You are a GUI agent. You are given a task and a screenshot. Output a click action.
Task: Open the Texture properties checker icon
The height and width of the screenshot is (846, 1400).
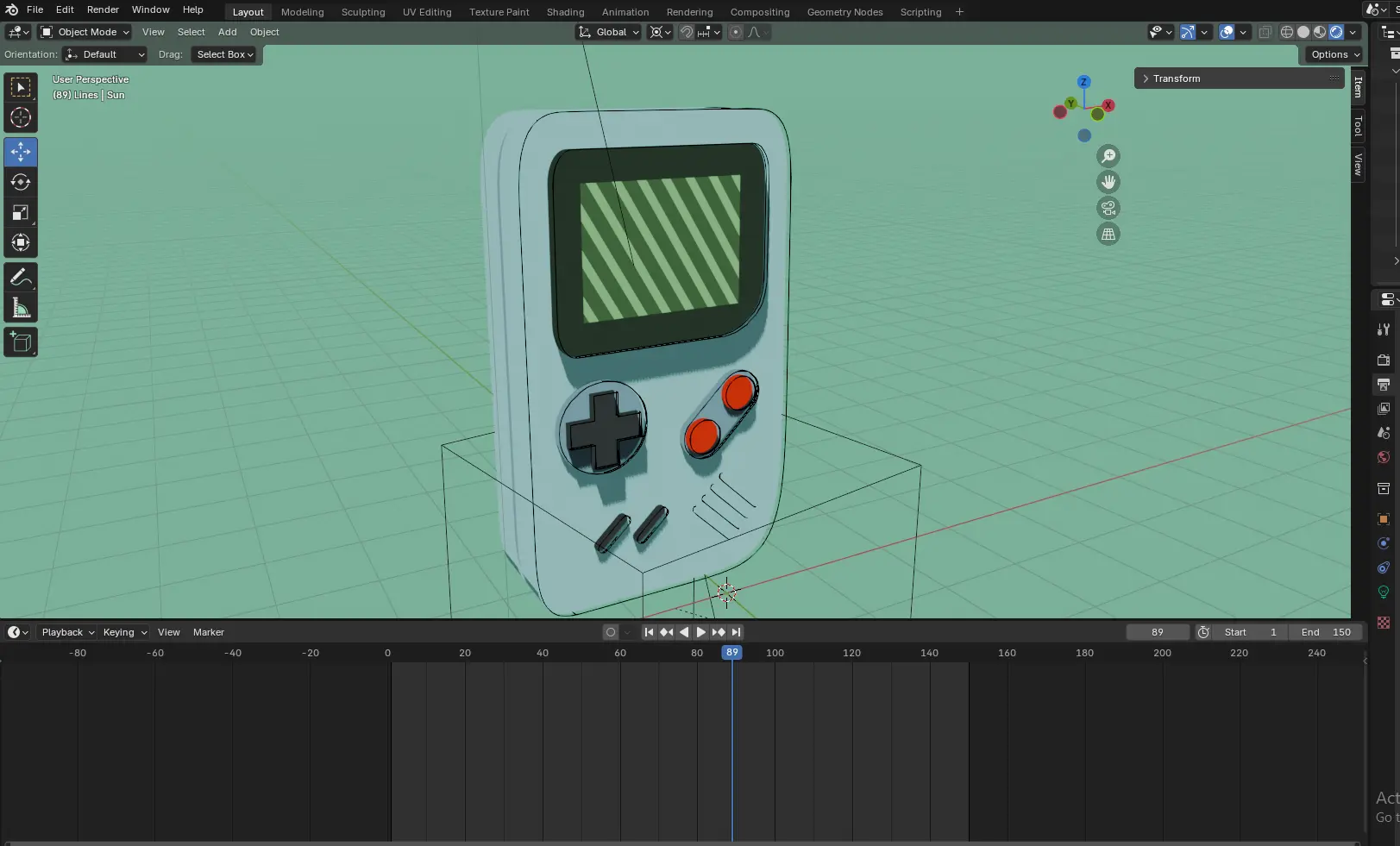1384,623
